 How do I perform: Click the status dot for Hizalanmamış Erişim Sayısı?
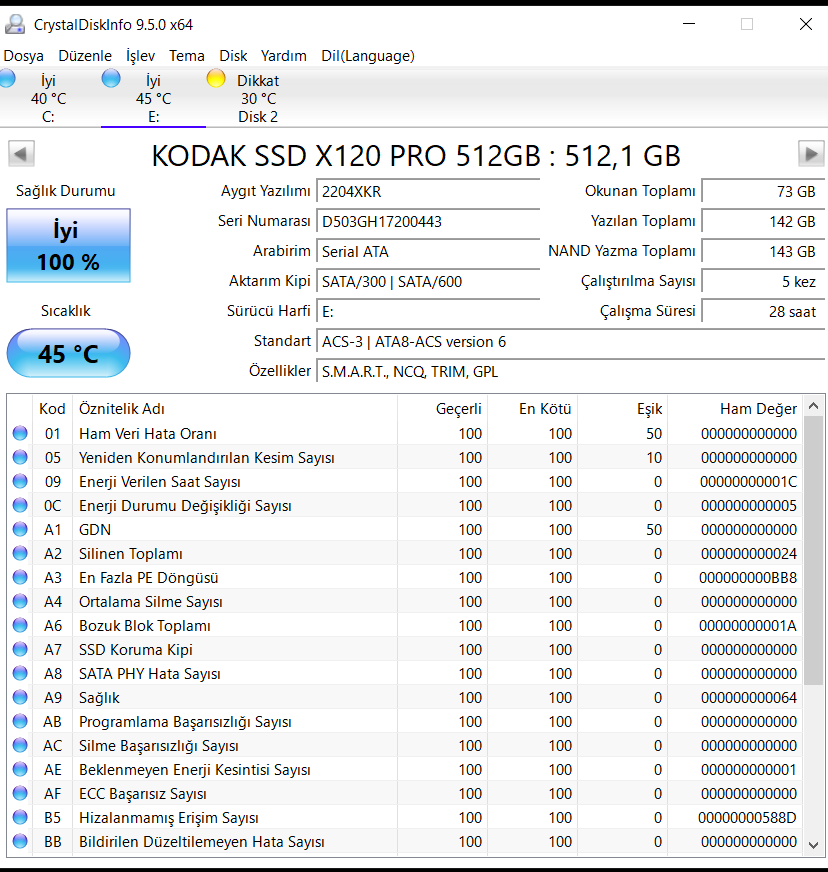20,818
